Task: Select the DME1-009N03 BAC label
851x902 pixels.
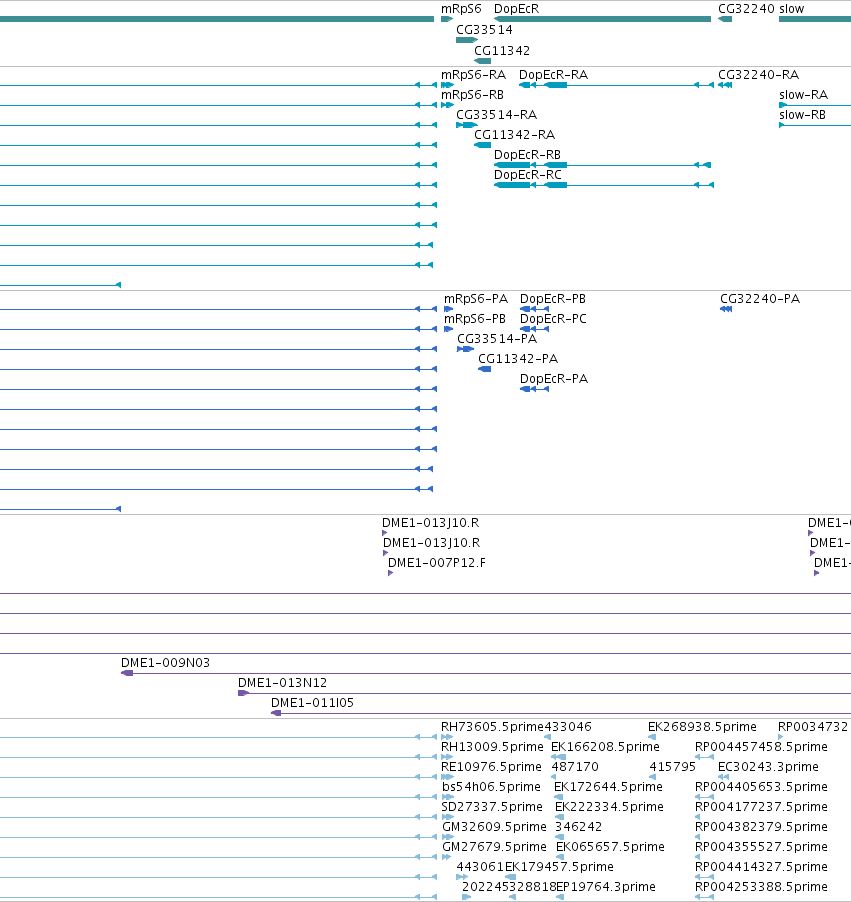Action: (x=165, y=663)
